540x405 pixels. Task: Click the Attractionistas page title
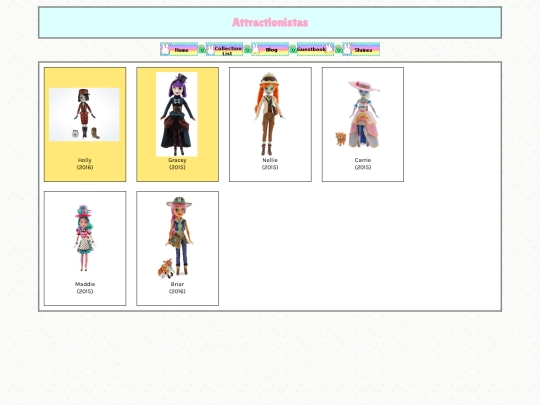click(x=270, y=22)
